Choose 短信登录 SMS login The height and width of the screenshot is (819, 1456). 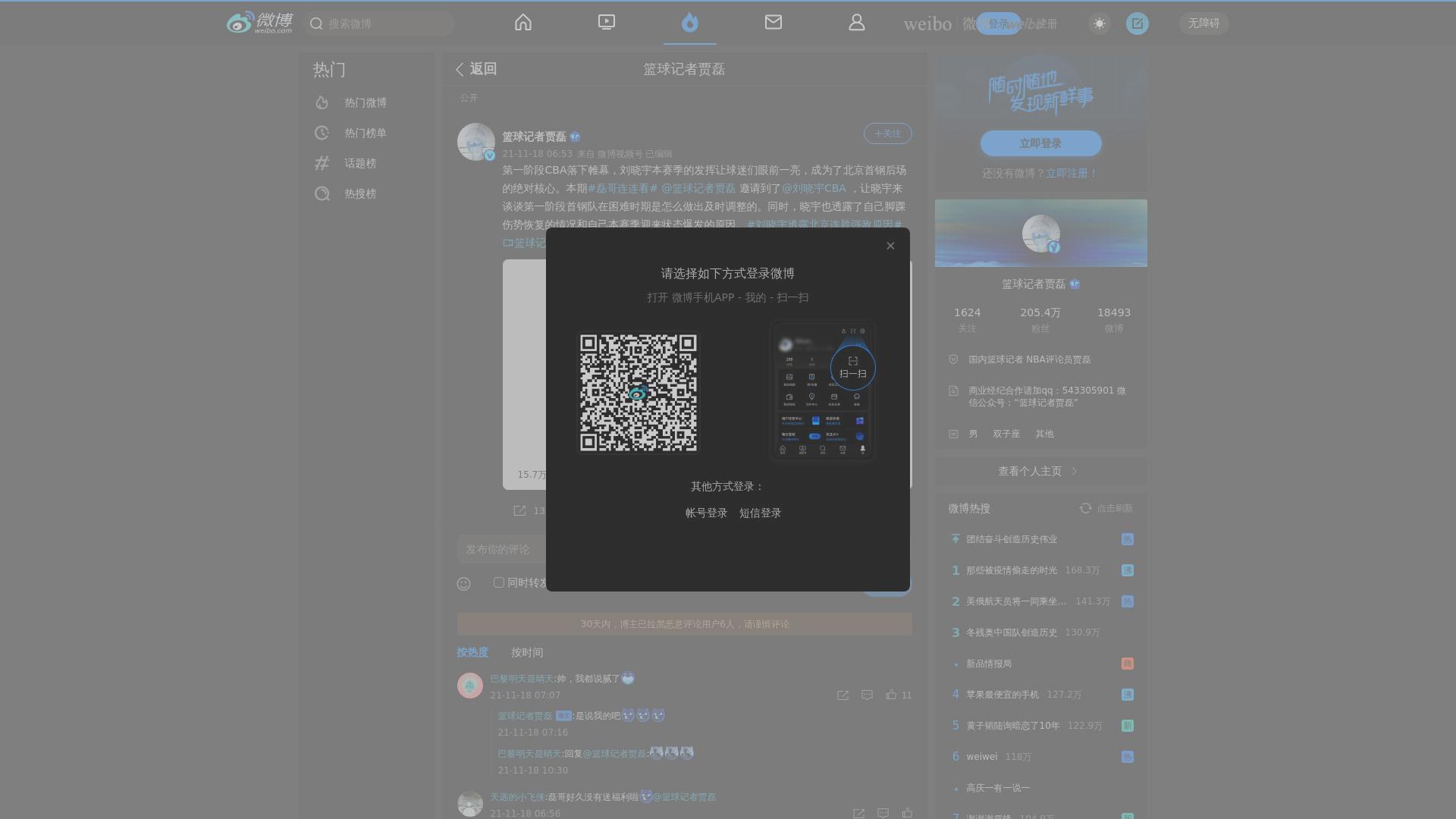tap(760, 513)
